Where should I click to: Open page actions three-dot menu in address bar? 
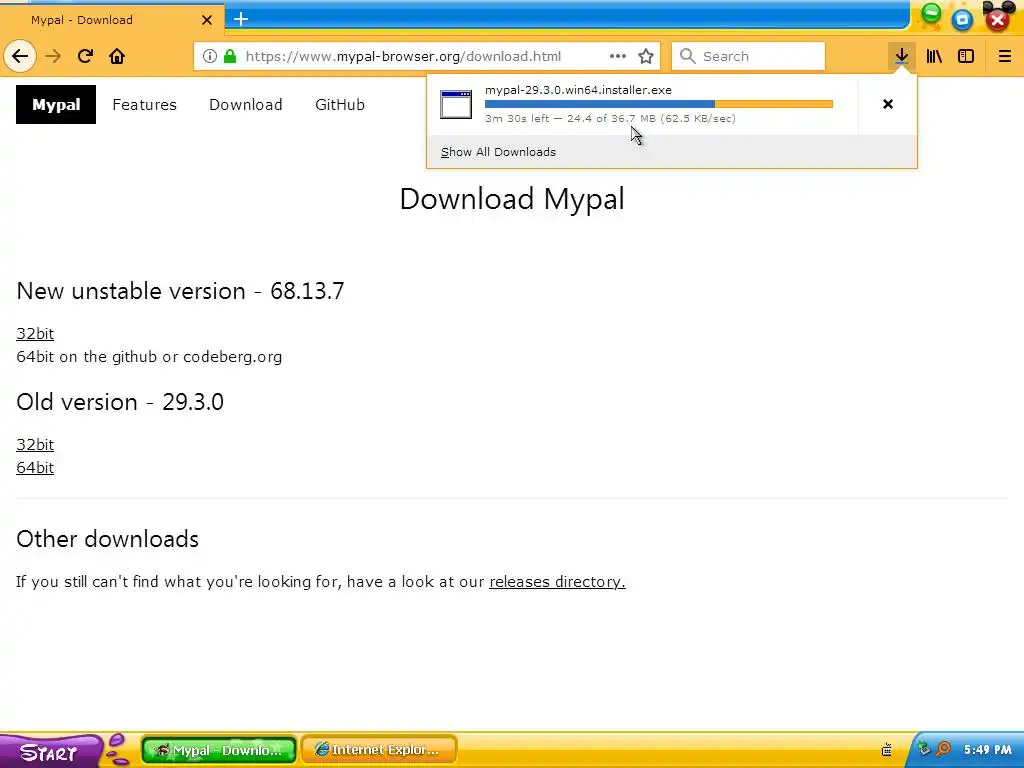(617, 56)
